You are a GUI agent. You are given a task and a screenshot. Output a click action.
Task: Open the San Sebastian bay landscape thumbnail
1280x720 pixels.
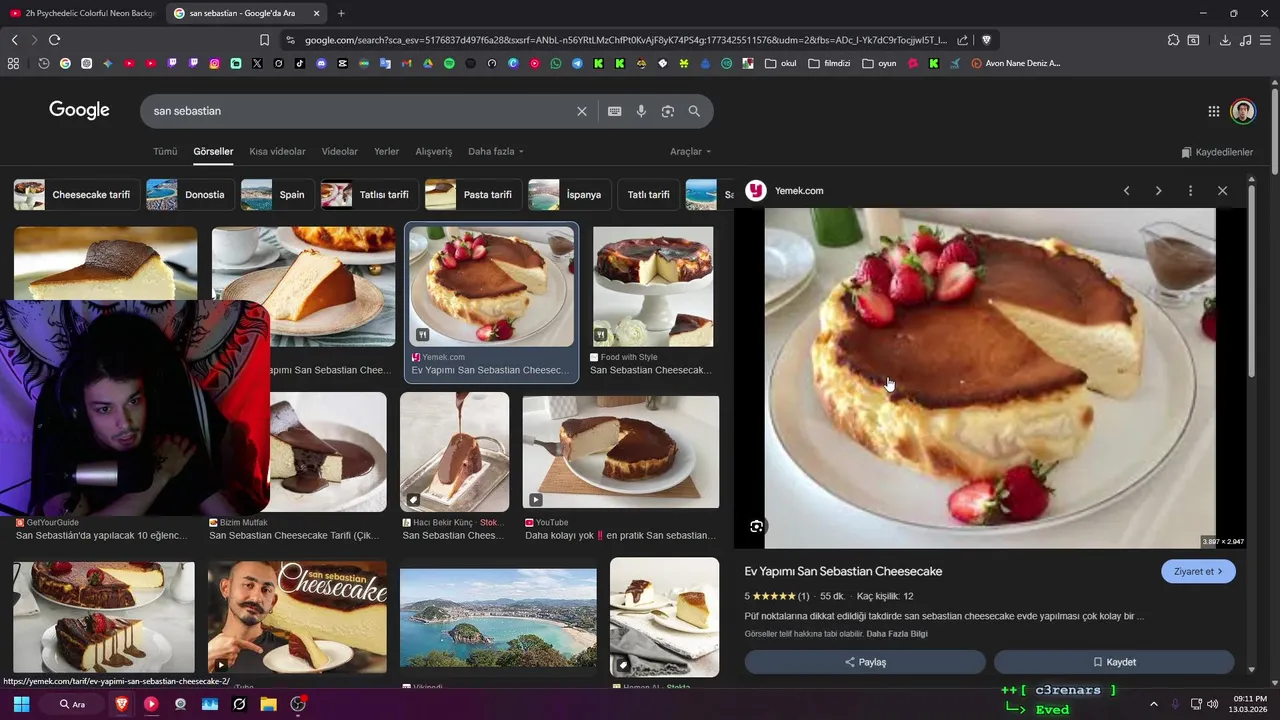click(498, 618)
